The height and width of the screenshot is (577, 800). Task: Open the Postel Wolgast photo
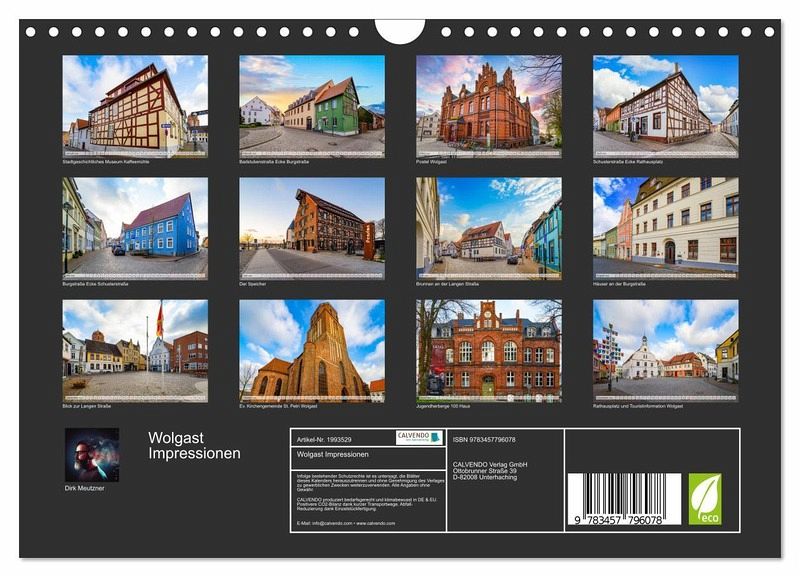coord(489,106)
